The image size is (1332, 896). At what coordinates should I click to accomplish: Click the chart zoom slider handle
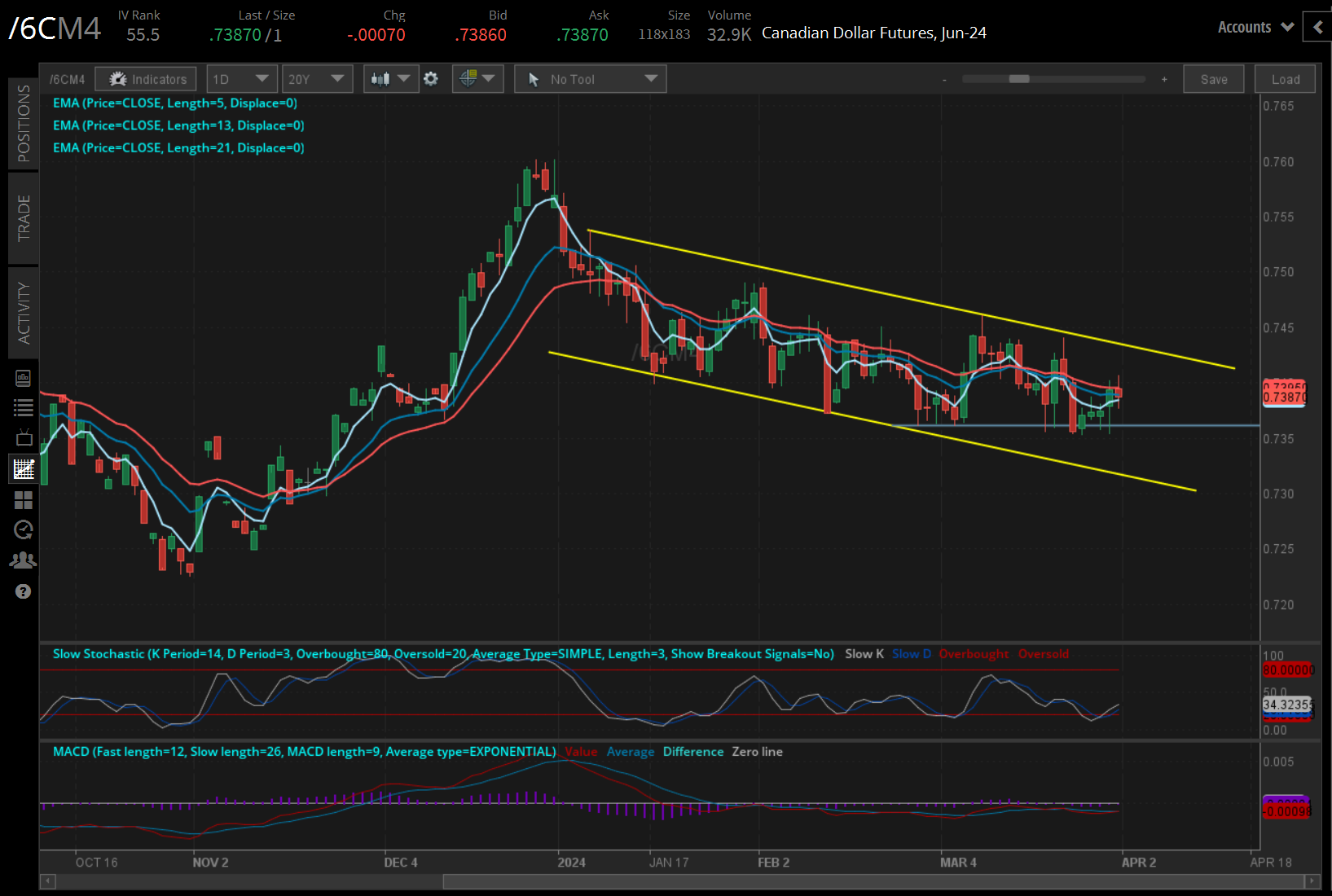[1018, 79]
